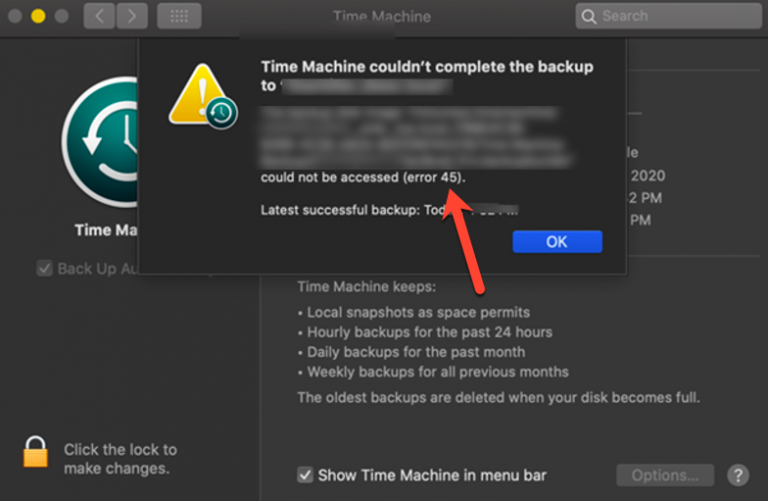Click the yellow warning triangle icon
768x501 pixels.
(x=198, y=93)
